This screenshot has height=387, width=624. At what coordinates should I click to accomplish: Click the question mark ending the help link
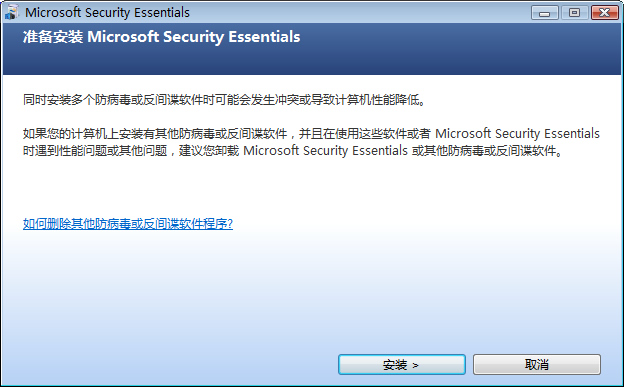pyautogui.click(x=229, y=224)
